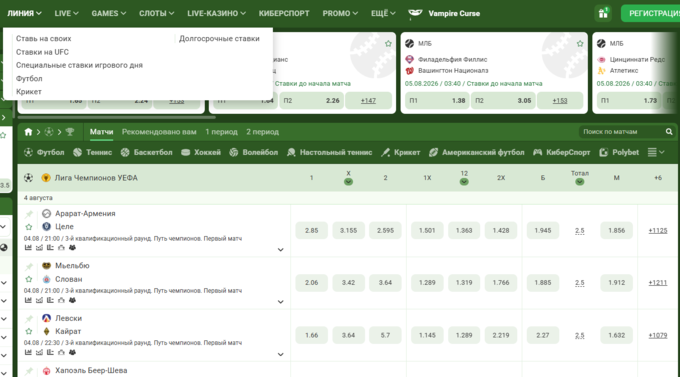Select the Крикет sport filter
Viewport: 680px width, 377px height.
click(401, 152)
